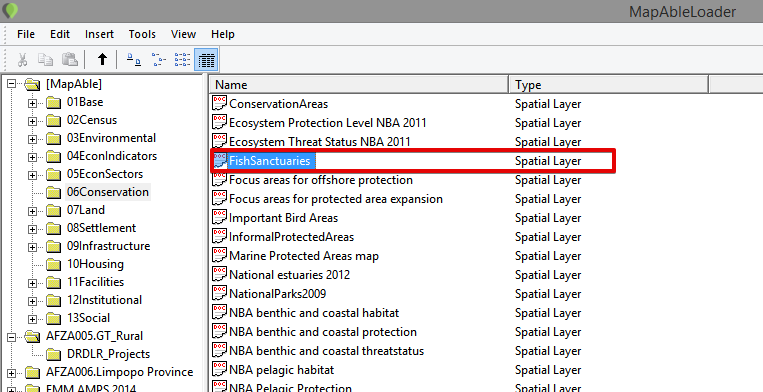Viewport: 763px width, 392px height.
Task: Expand the 12Institutional folder
Action: (32, 301)
